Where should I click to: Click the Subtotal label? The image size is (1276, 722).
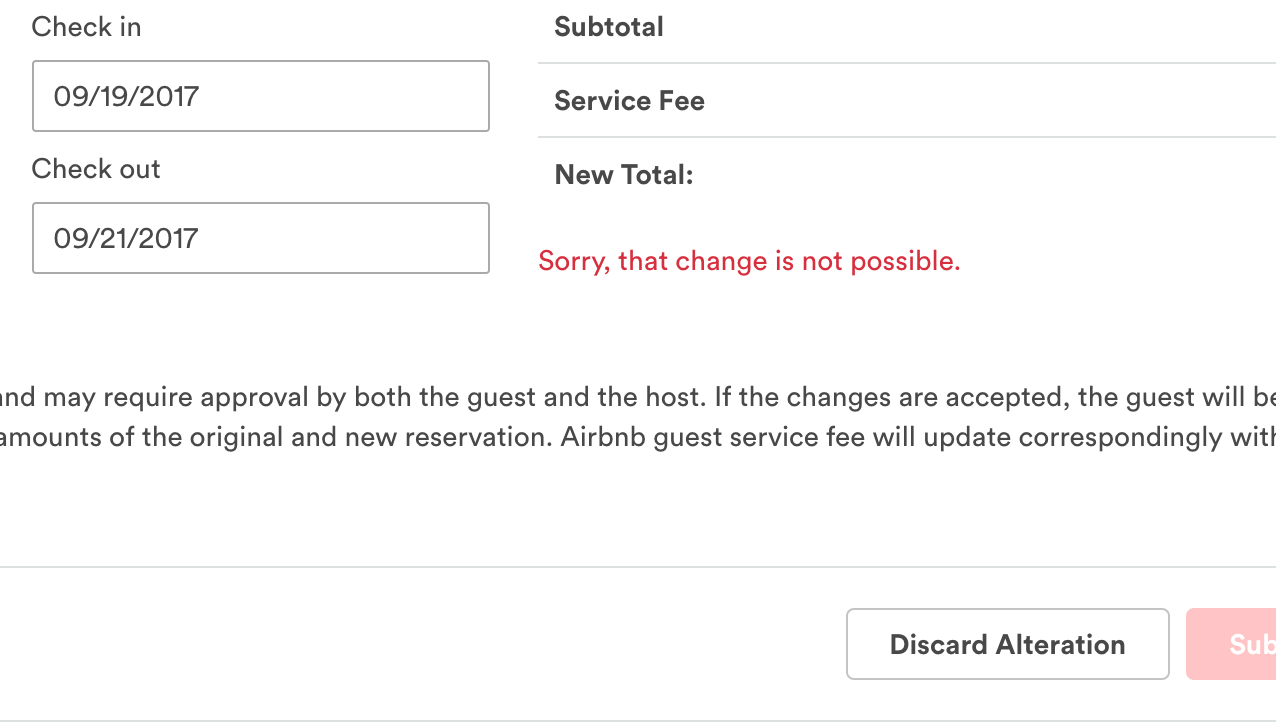point(608,27)
